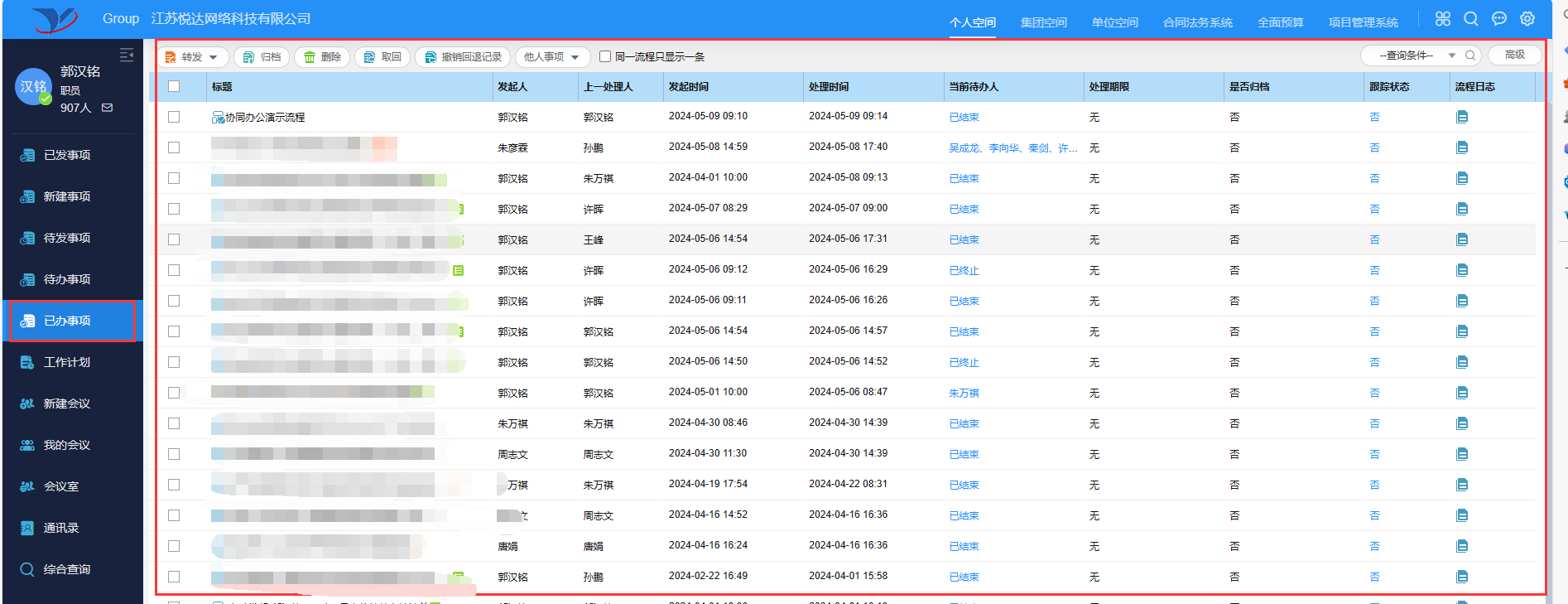The width and height of the screenshot is (1568, 604).
Task: Open settings gear icon in header
Action: (x=1527, y=19)
